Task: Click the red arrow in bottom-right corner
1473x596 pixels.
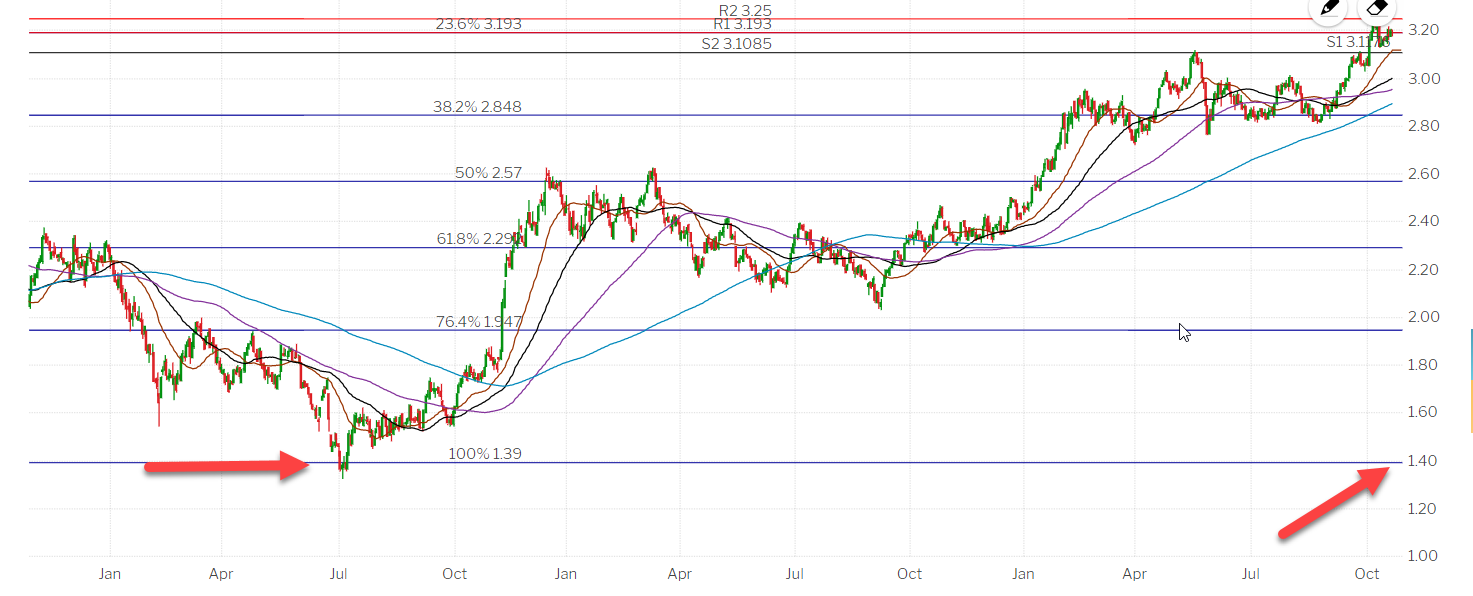Action: click(x=1333, y=505)
